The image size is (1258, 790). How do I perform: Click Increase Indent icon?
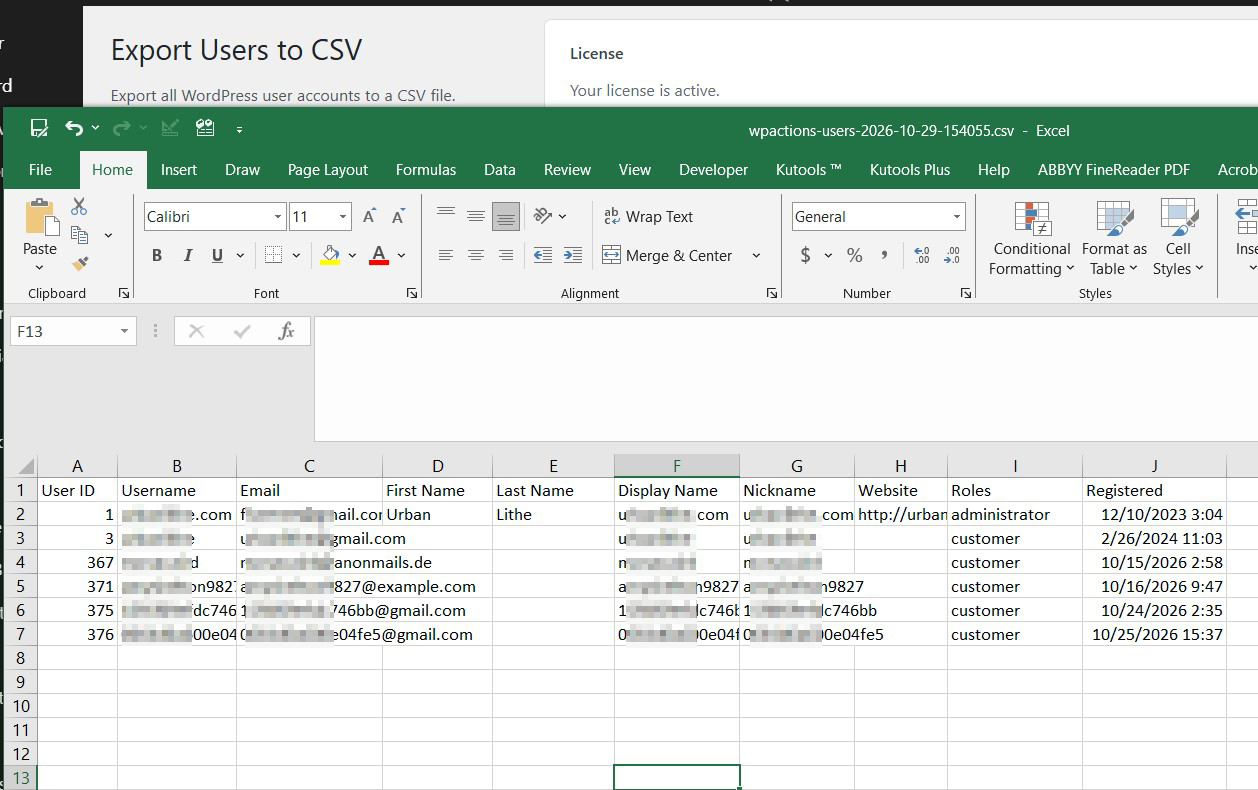coord(573,256)
